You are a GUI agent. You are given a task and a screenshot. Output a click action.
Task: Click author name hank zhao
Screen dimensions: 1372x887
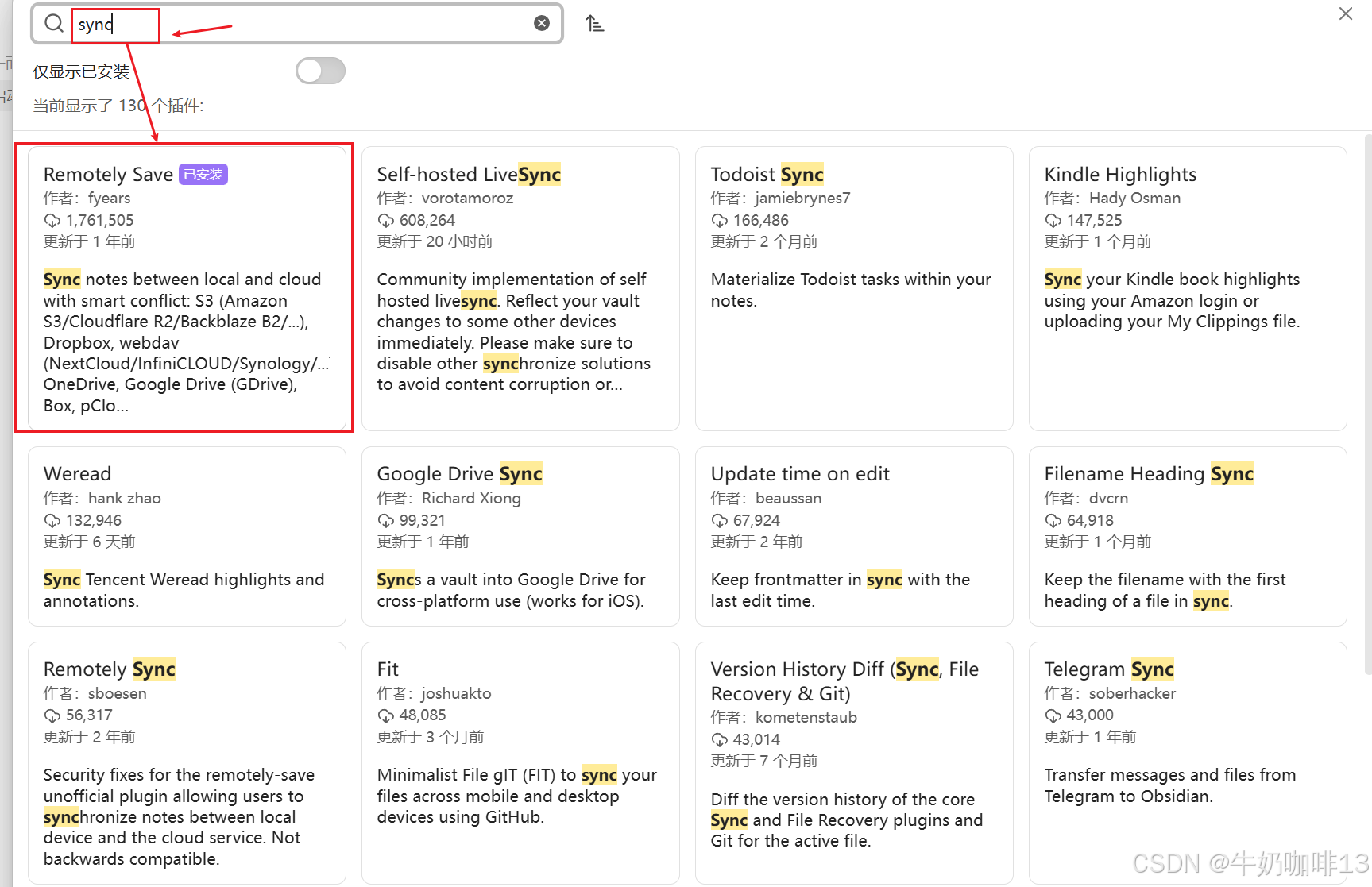pyautogui.click(x=124, y=499)
